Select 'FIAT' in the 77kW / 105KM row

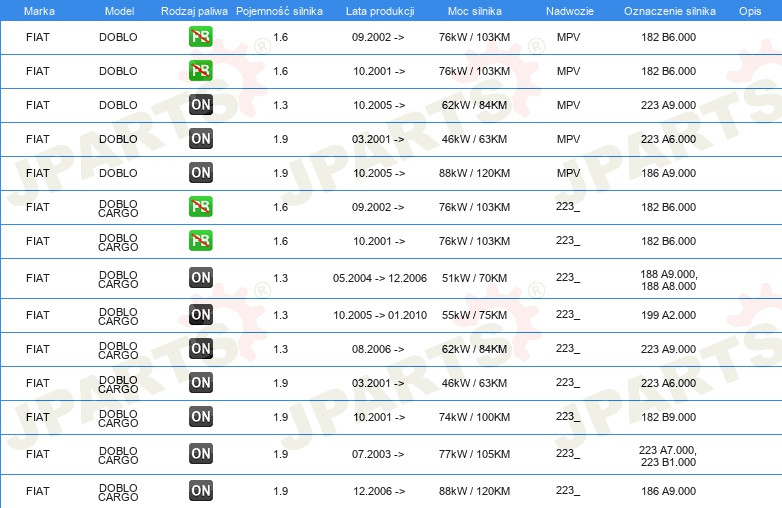coord(38,454)
